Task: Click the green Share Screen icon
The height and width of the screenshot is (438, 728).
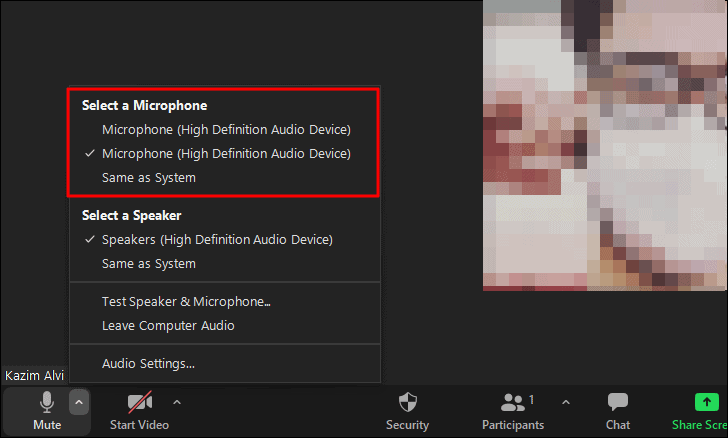Action: click(x=707, y=402)
